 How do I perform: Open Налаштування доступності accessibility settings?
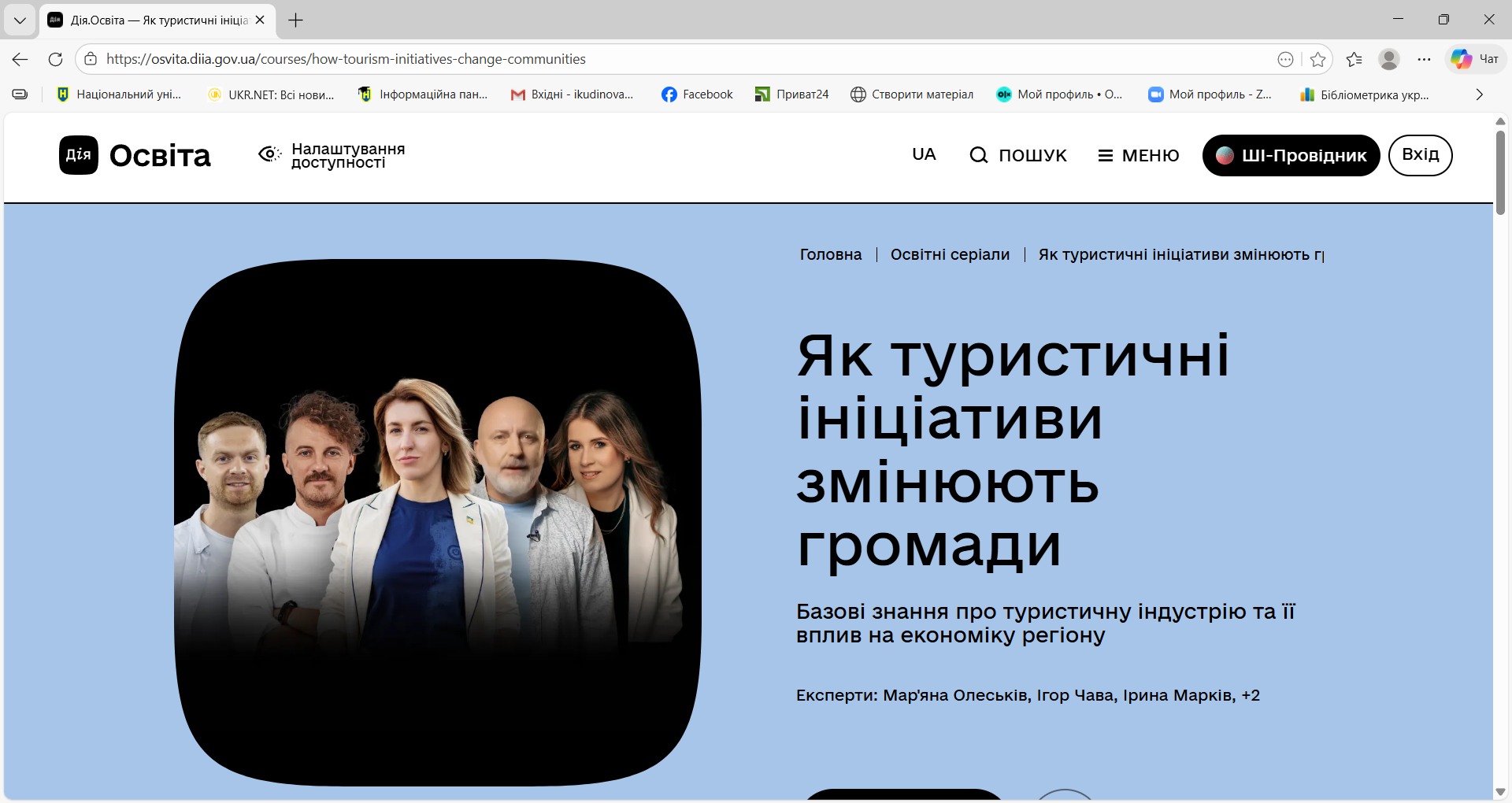click(332, 155)
